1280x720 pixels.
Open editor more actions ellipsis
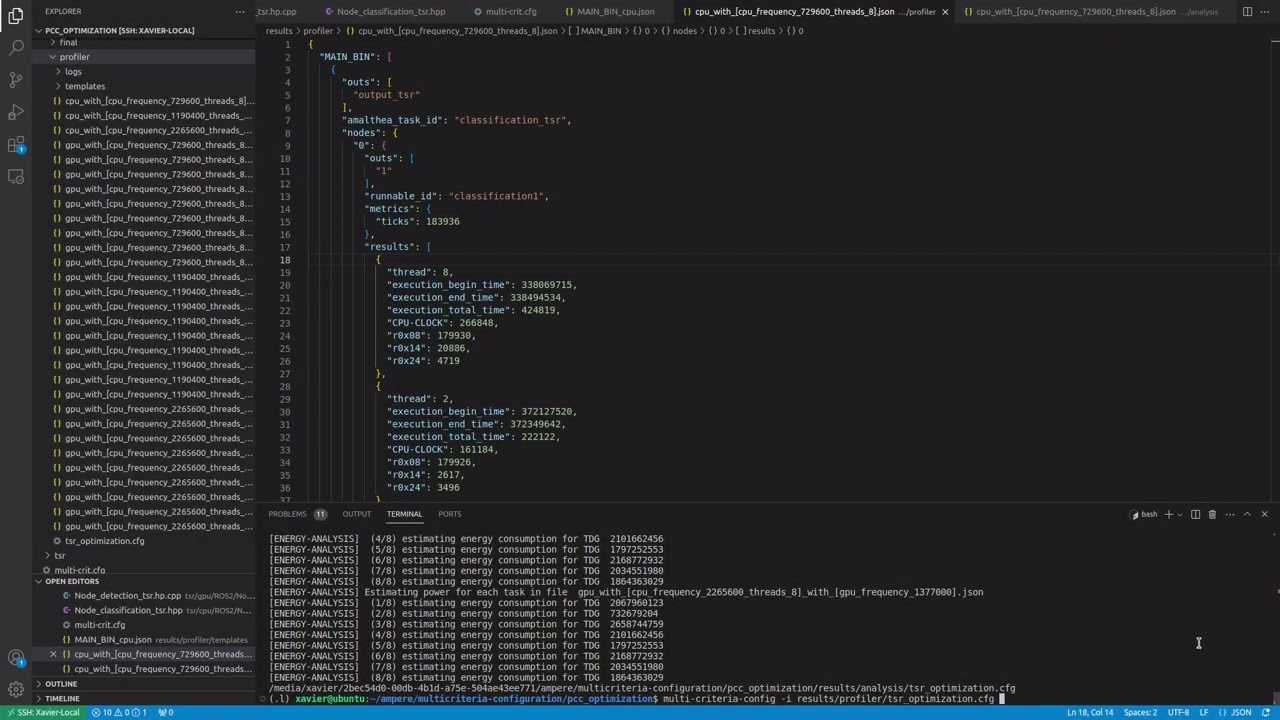coord(1267,11)
